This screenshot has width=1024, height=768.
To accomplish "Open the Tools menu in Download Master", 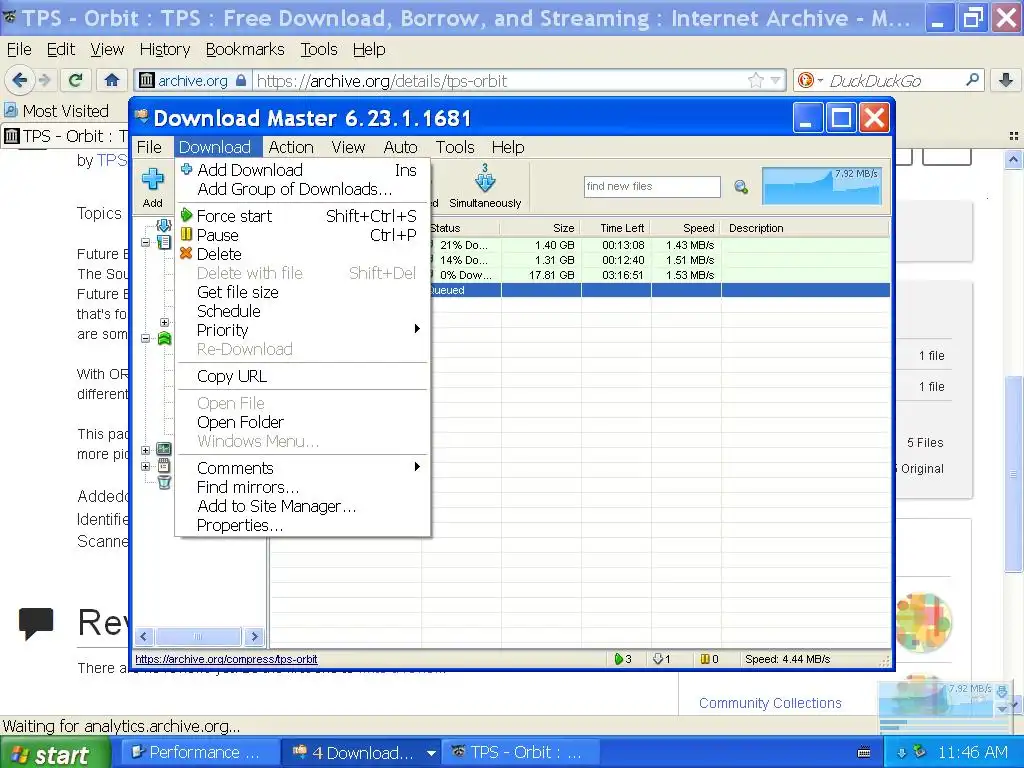I will tap(455, 147).
